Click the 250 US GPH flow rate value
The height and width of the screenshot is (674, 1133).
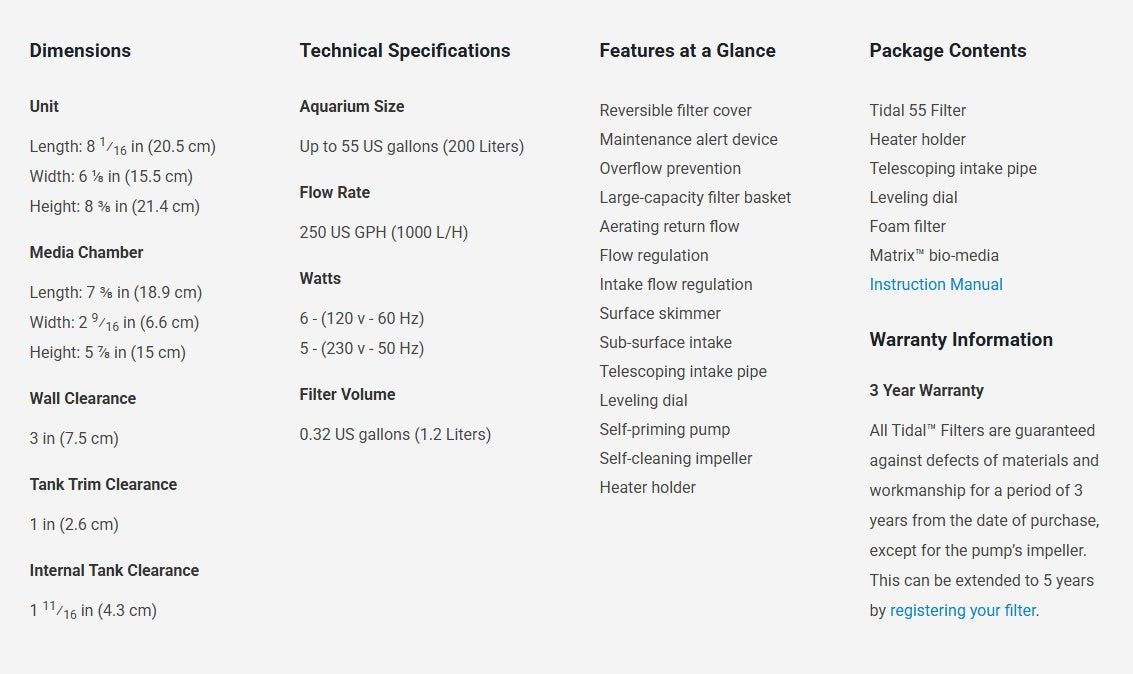[x=383, y=232]
